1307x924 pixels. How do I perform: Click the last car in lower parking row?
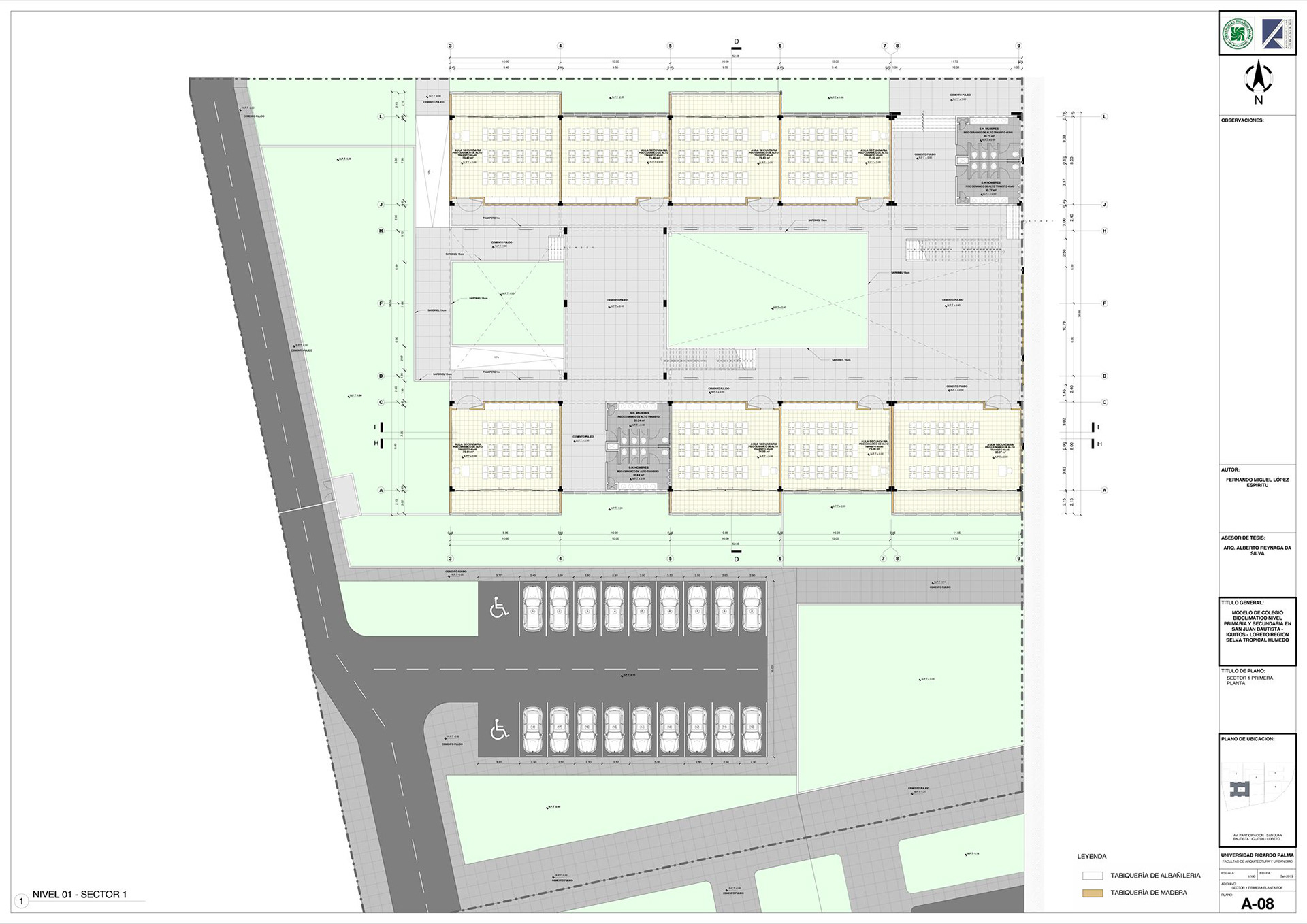751,729
